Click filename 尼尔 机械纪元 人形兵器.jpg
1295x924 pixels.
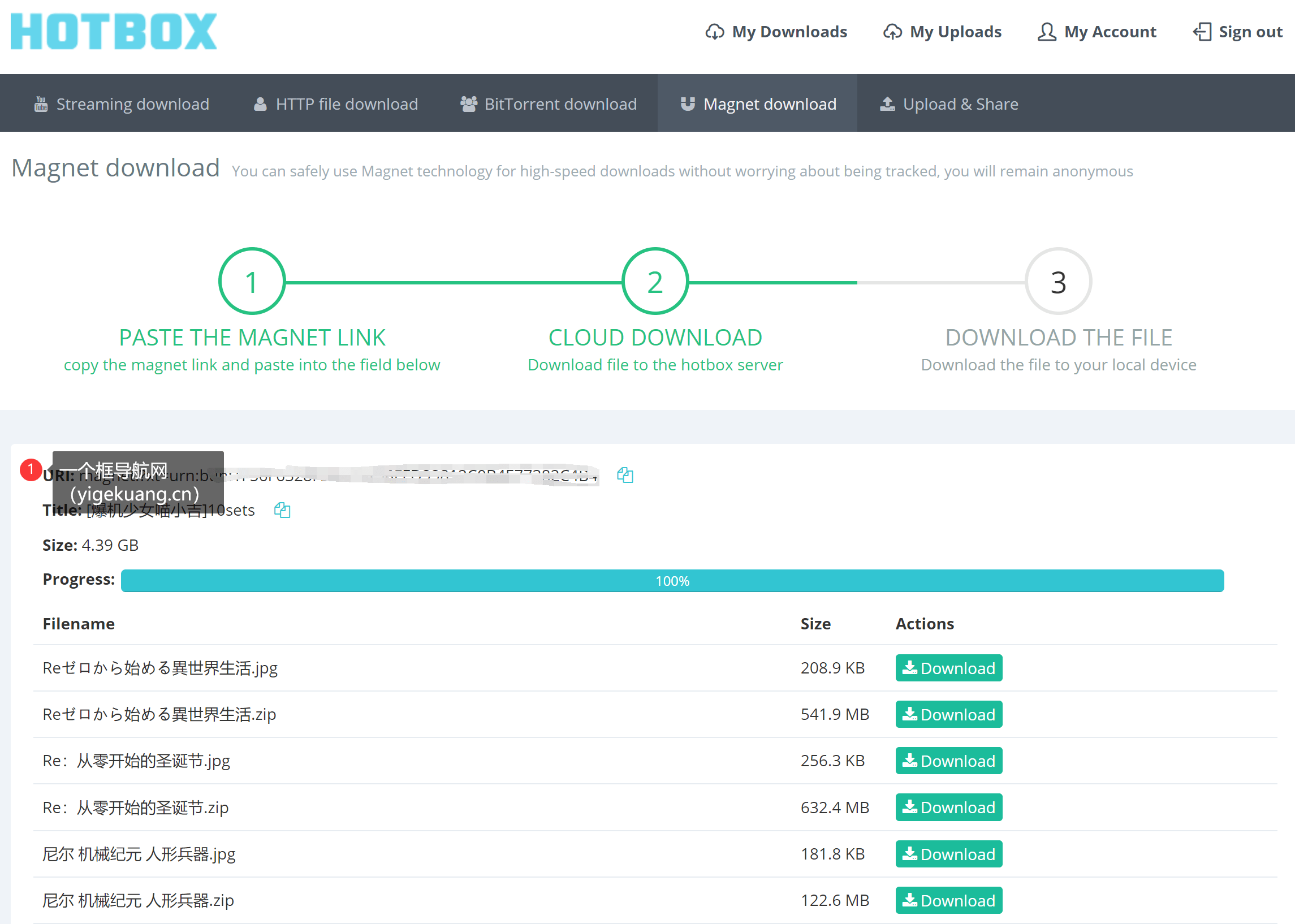click(139, 854)
